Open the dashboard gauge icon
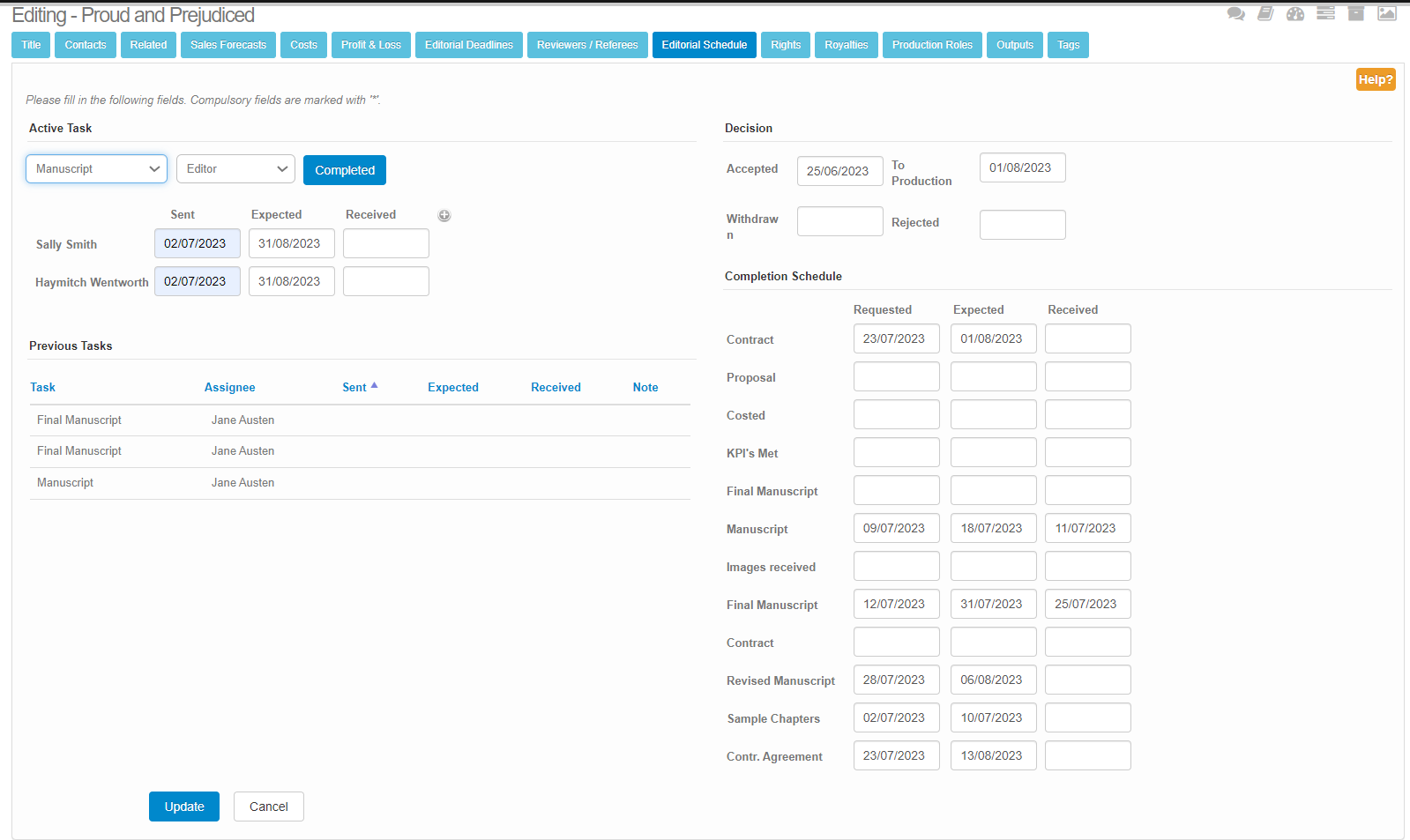The width and height of the screenshot is (1410, 840). (x=1295, y=13)
